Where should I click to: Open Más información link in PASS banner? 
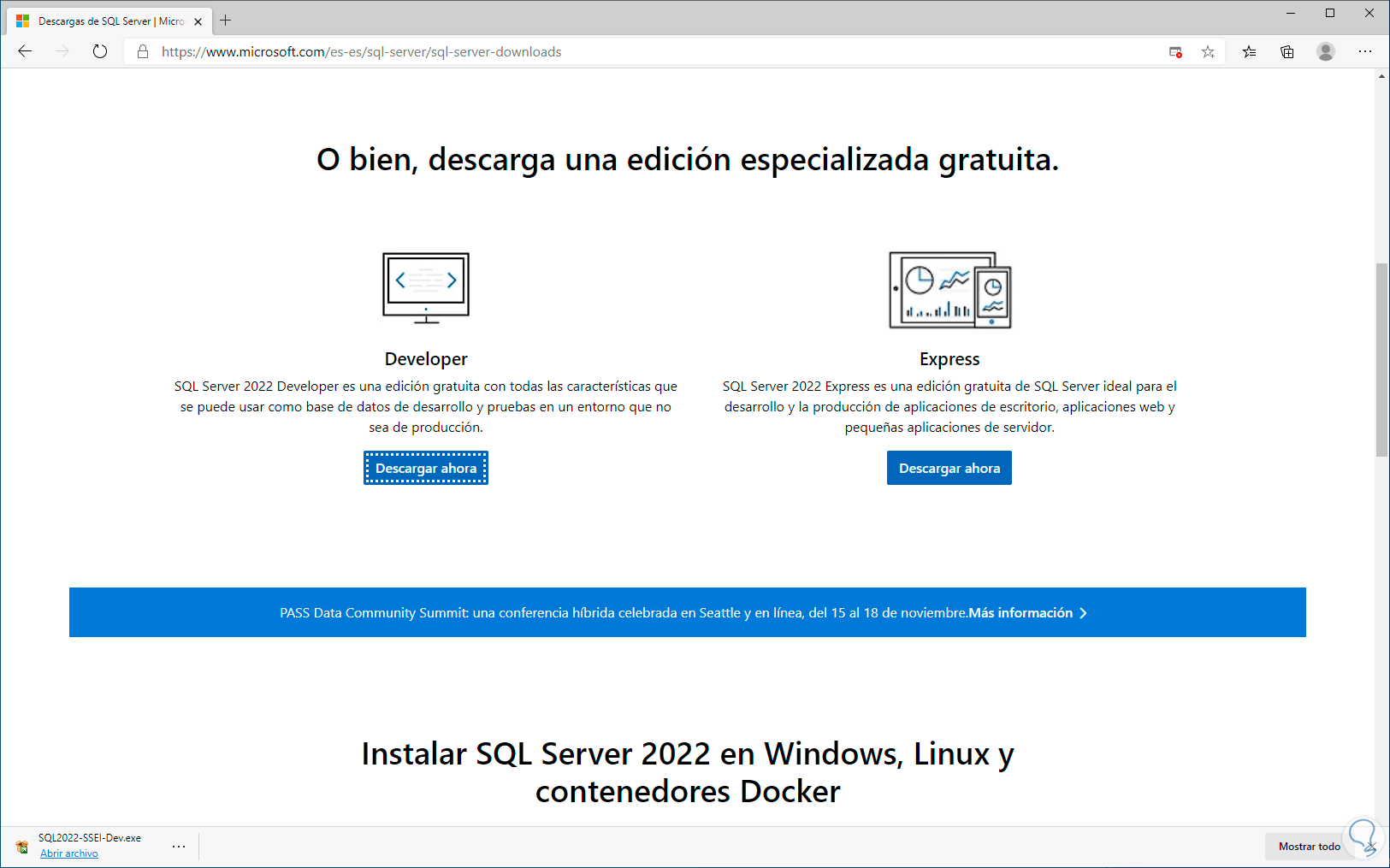1020,613
